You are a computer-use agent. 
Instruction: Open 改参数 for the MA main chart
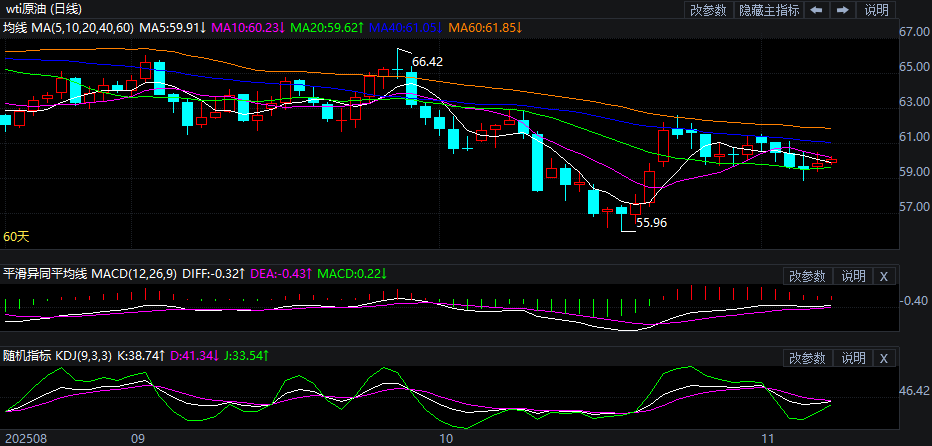pyautogui.click(x=708, y=10)
